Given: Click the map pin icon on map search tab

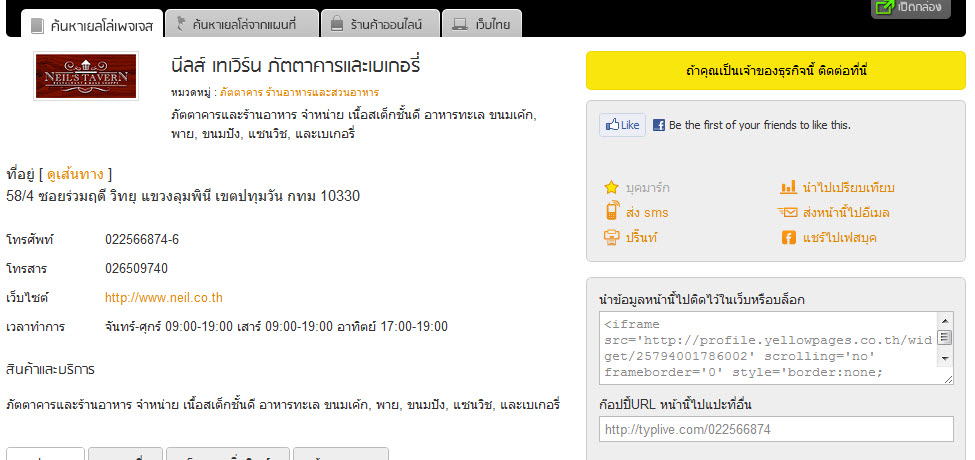Looking at the screenshot, I should tap(182, 24).
